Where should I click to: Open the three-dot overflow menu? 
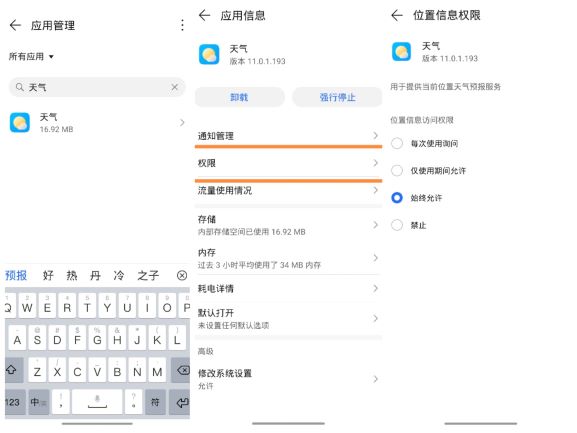[182, 25]
